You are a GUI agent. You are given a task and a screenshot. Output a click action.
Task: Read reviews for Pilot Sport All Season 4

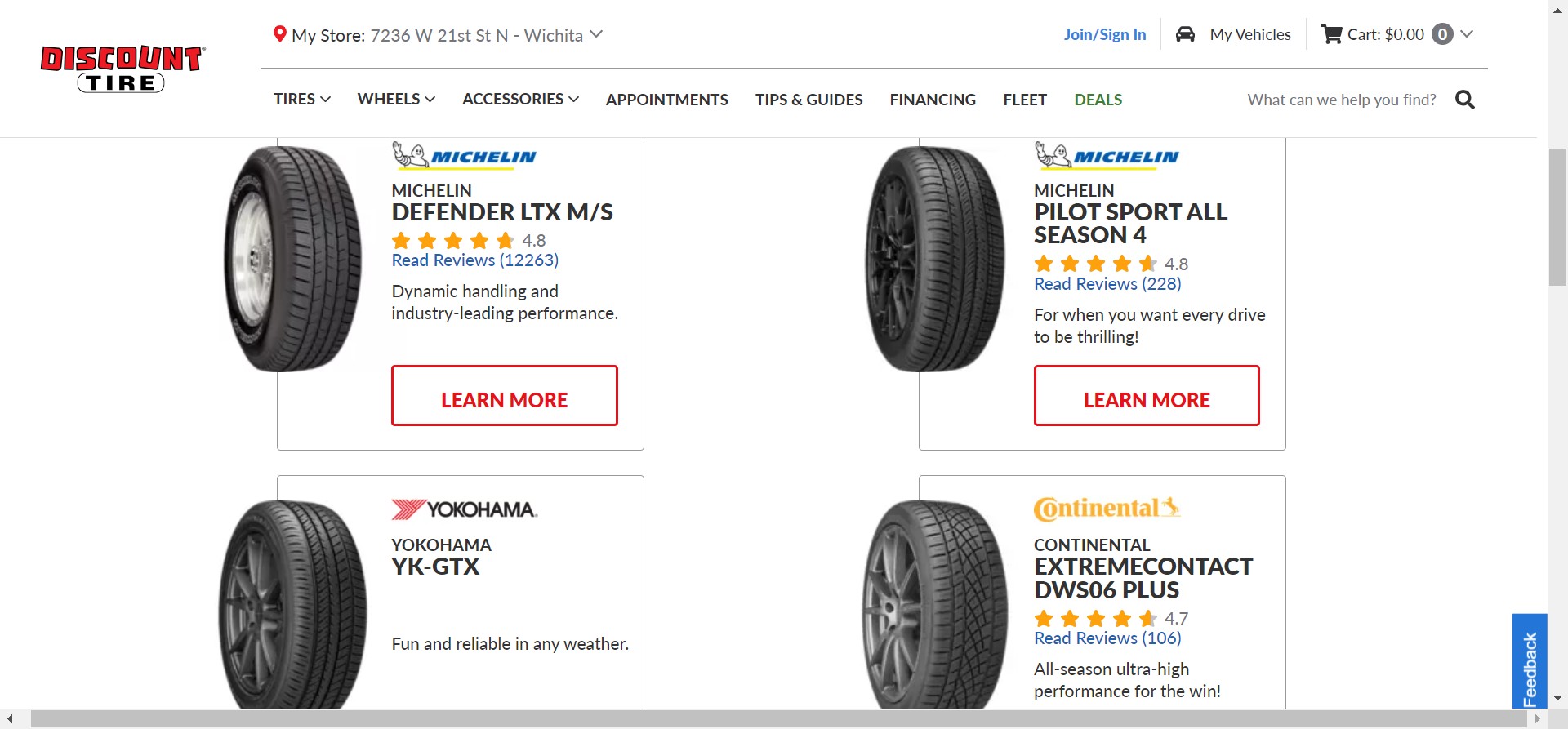point(1107,284)
